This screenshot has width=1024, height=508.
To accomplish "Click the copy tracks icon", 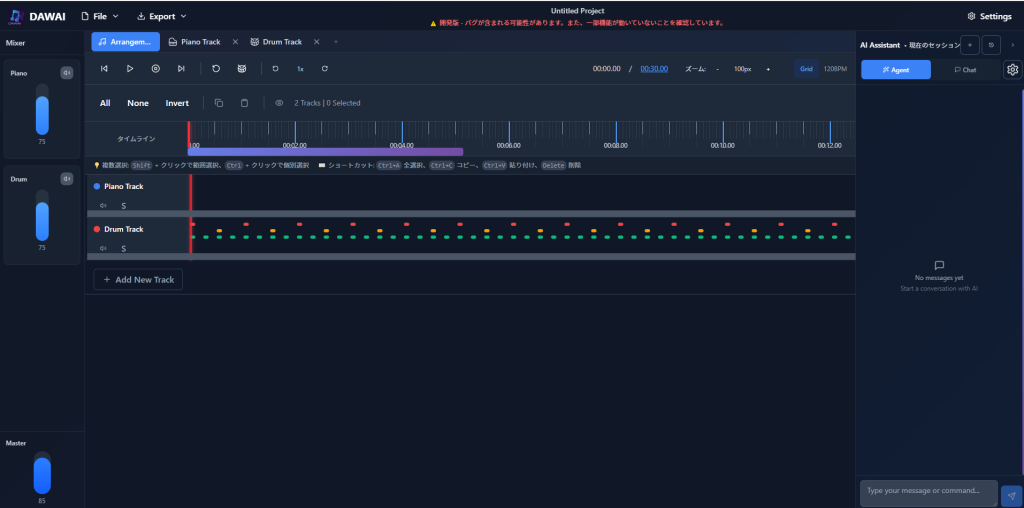I will pos(219,103).
